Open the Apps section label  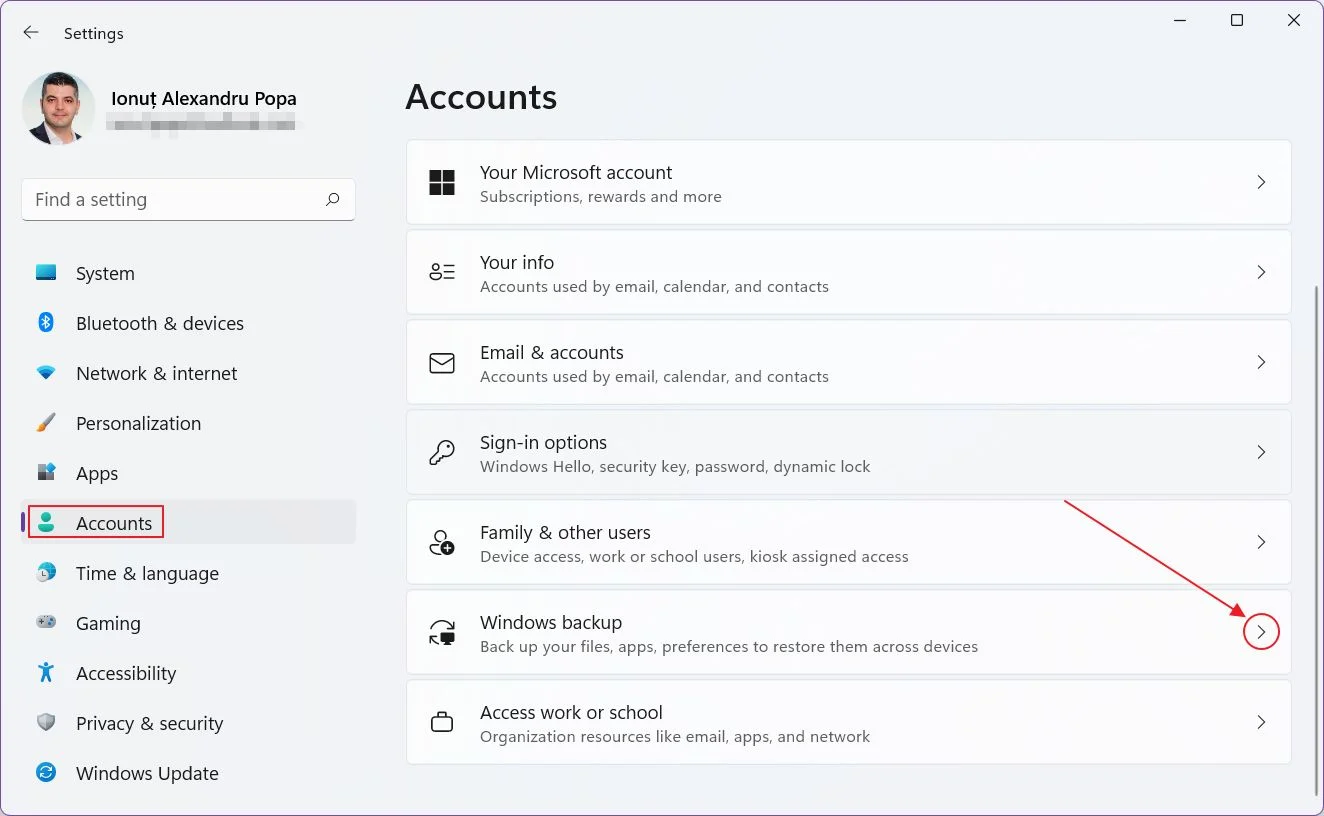(97, 473)
